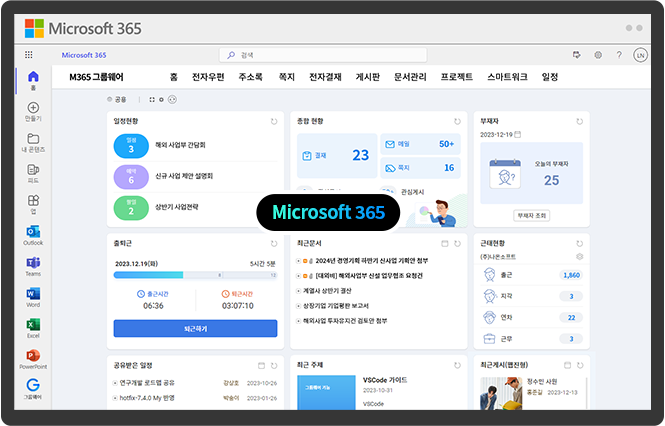Open the 쪽지 16 tile
The width and height of the screenshot is (665, 426).
click(420, 168)
